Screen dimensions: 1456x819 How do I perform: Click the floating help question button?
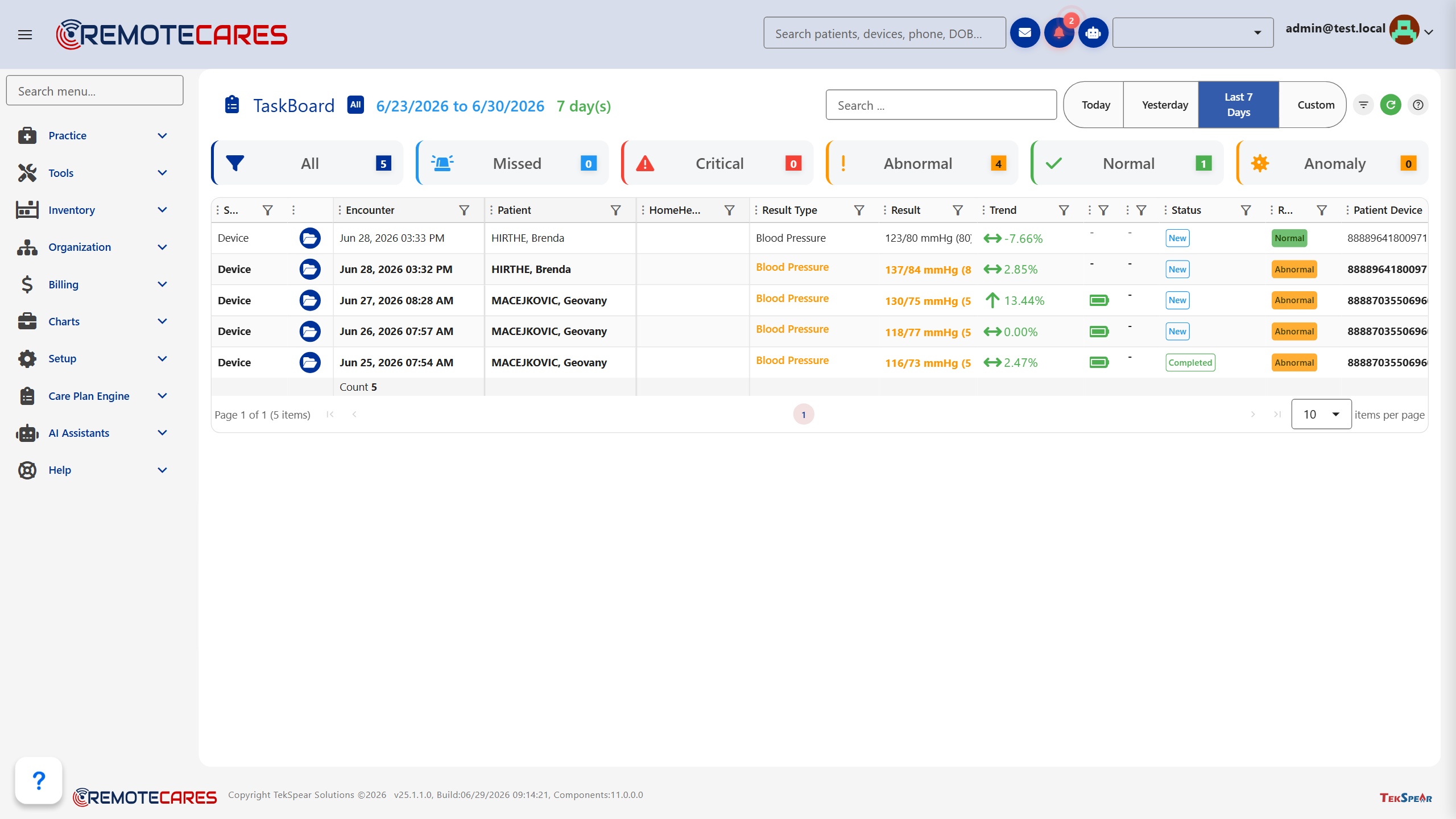point(39,780)
